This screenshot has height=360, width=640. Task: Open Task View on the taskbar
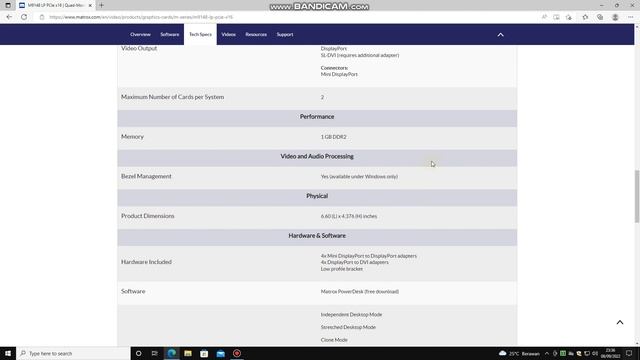tap(155, 353)
